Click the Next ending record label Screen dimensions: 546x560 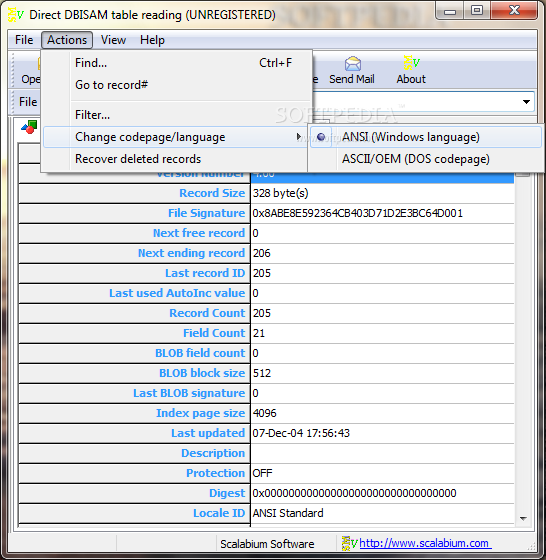tap(191, 253)
